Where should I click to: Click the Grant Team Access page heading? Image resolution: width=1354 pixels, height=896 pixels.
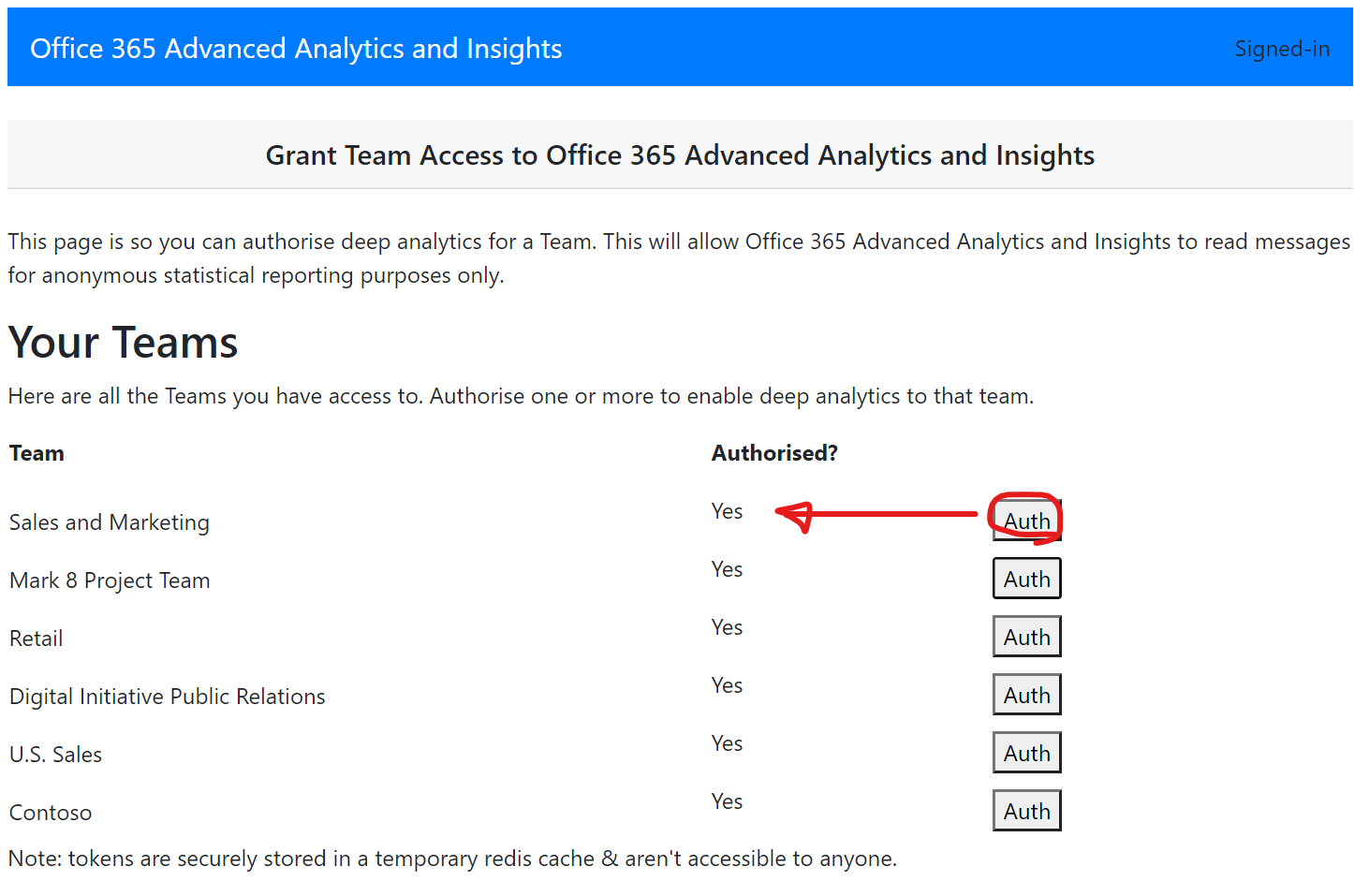pos(680,155)
